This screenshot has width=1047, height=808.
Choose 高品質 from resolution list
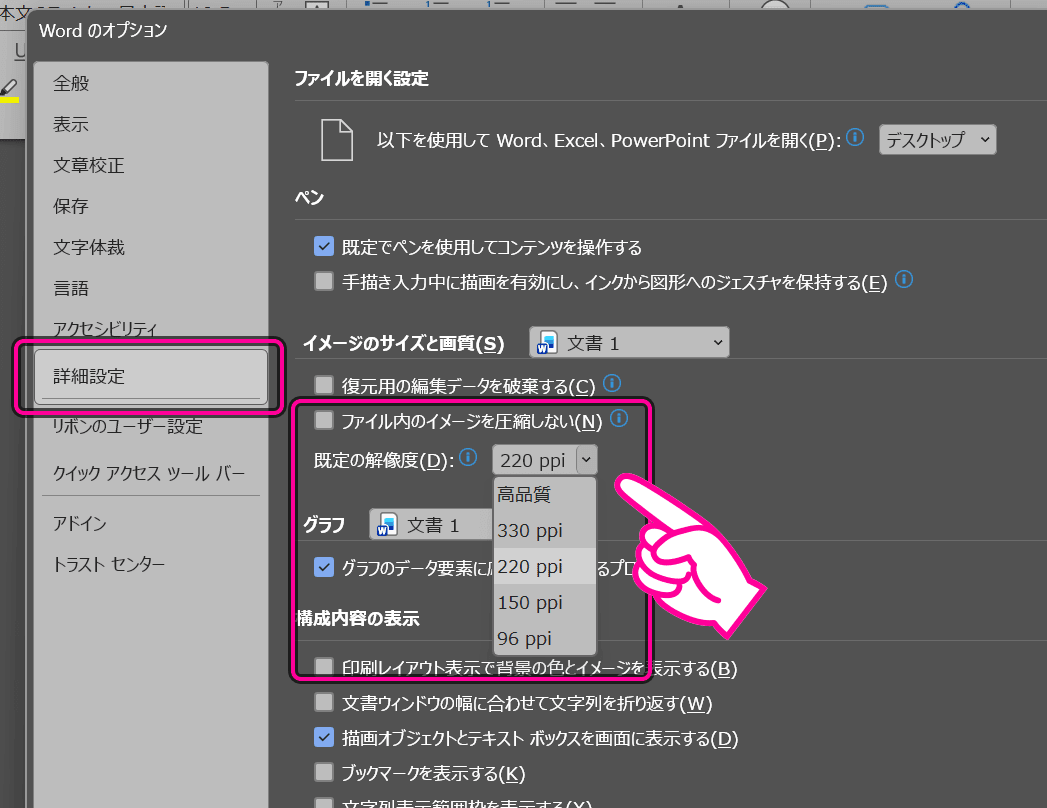pyautogui.click(x=544, y=495)
